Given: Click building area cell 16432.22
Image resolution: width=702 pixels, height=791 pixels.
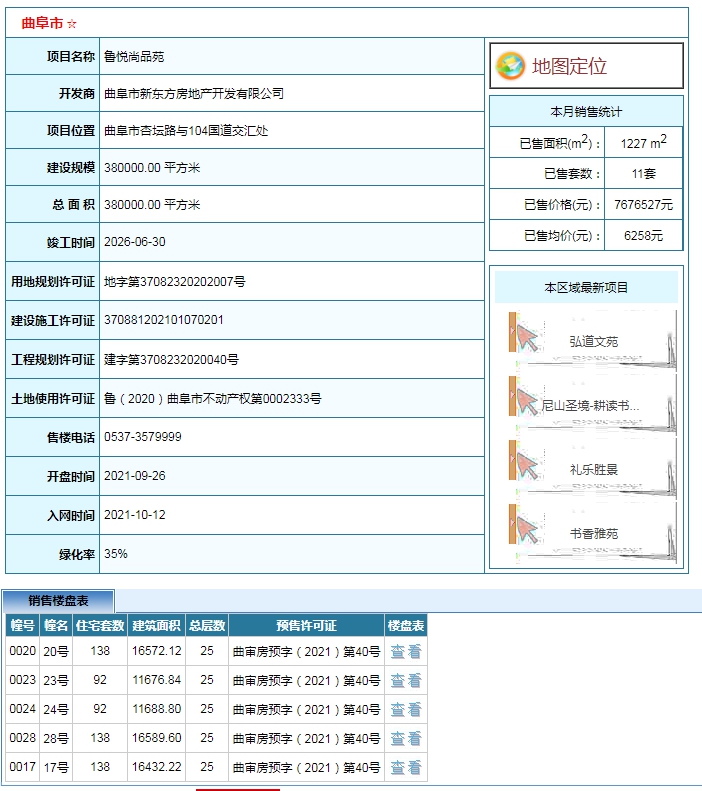Looking at the screenshot, I should coord(156,767).
